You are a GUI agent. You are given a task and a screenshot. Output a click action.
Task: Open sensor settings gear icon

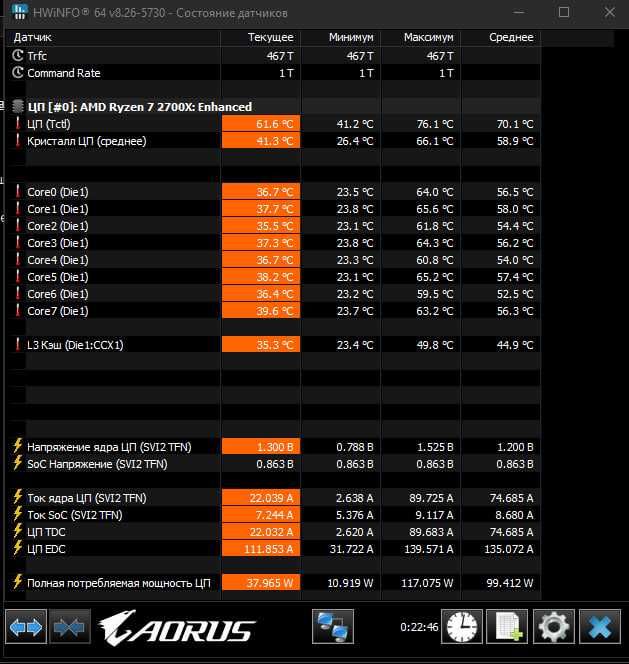pyautogui.click(x=554, y=627)
